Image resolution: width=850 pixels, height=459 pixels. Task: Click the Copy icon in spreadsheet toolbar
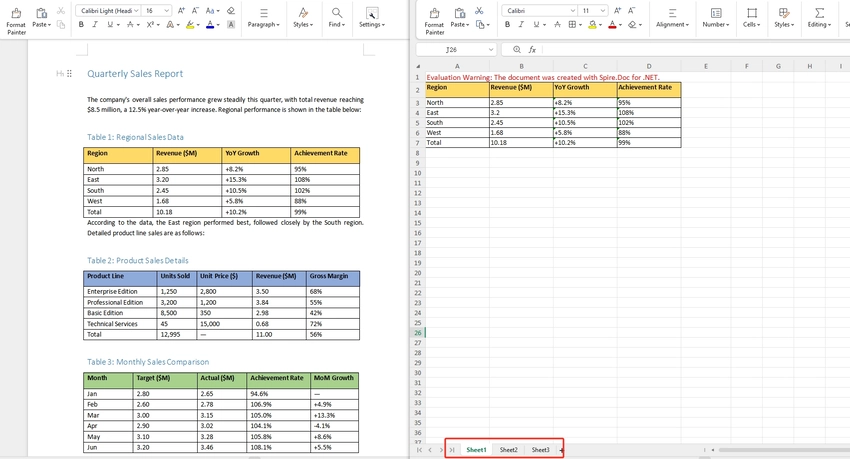480,24
